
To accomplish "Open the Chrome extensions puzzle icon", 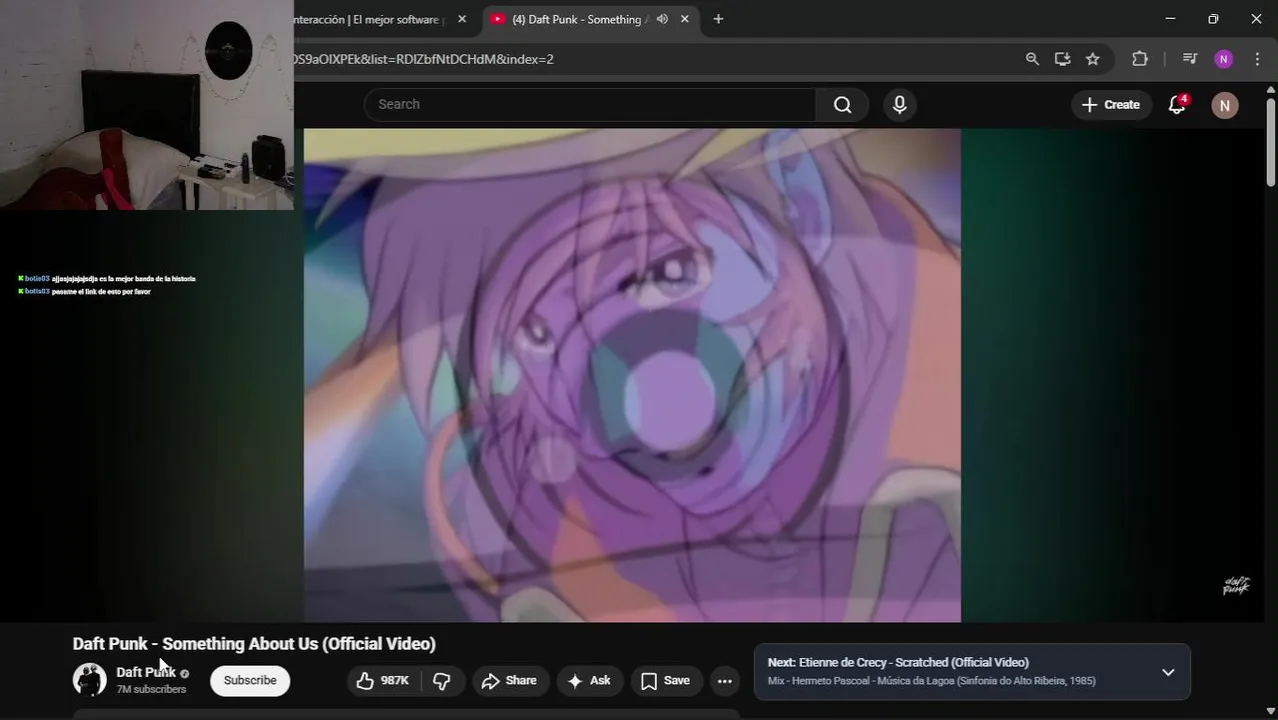I will [x=1139, y=59].
